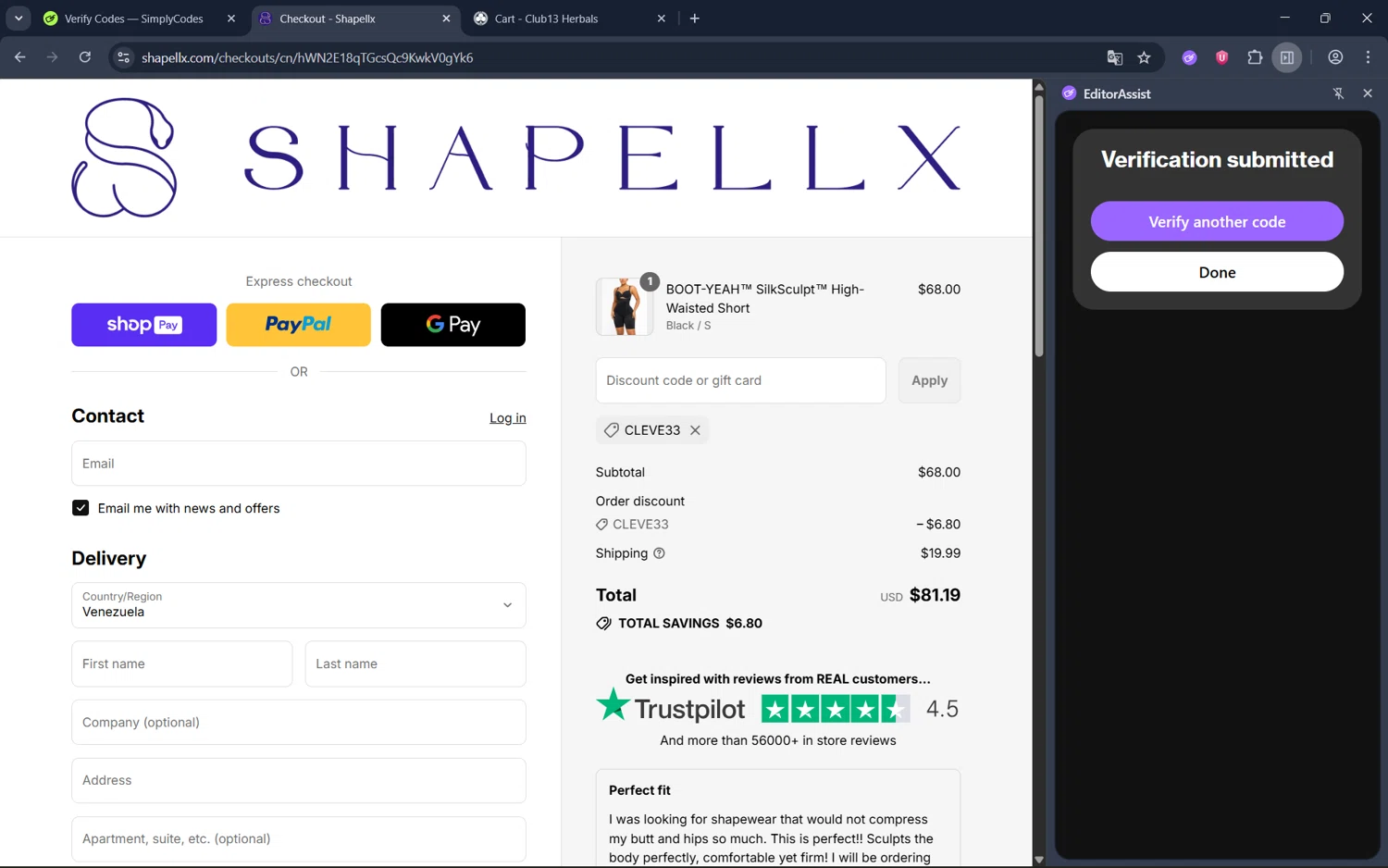The width and height of the screenshot is (1388, 868).
Task: Click the page vertical scrollbar thumb
Action: pos(1039,225)
